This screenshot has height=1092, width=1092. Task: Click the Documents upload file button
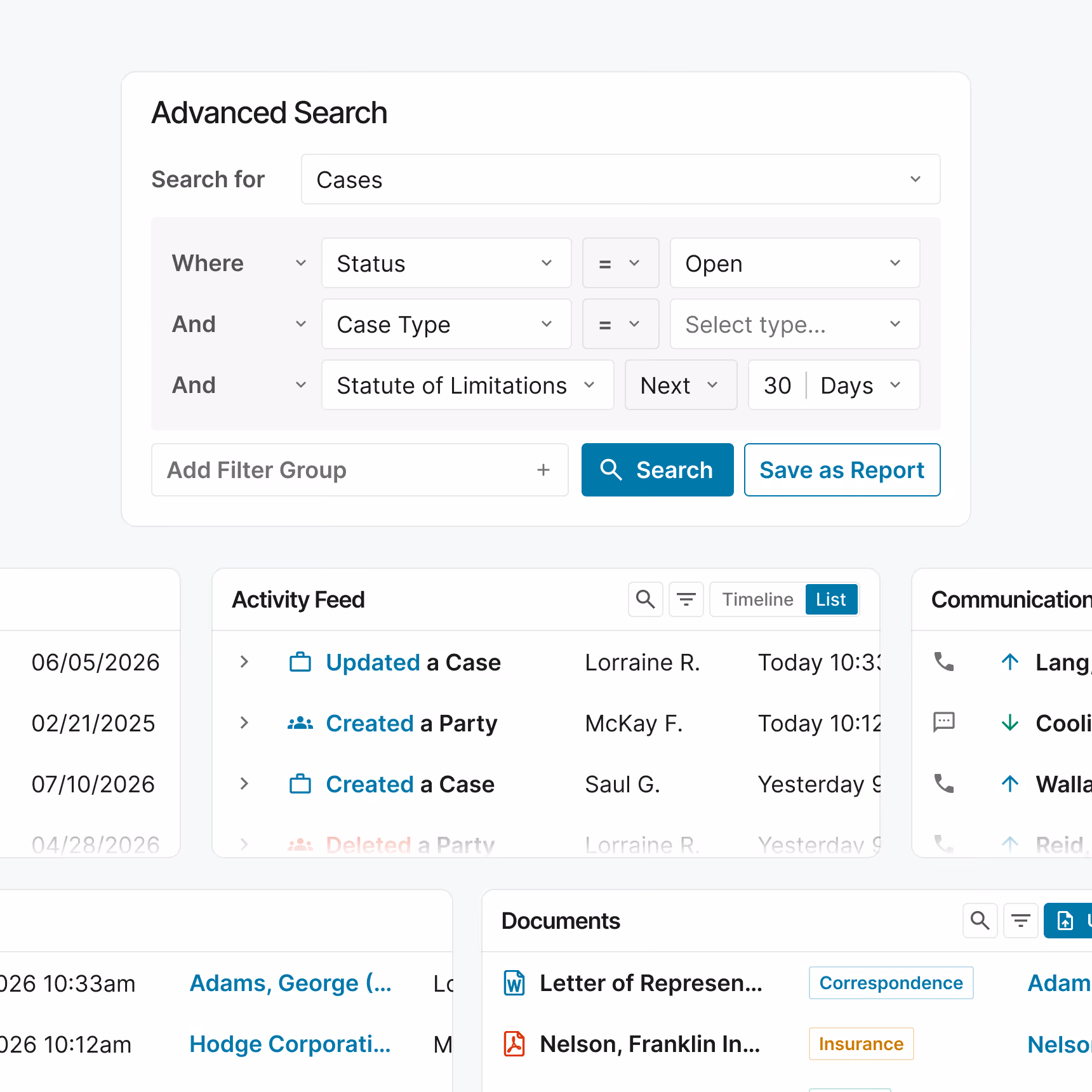tap(1068, 921)
